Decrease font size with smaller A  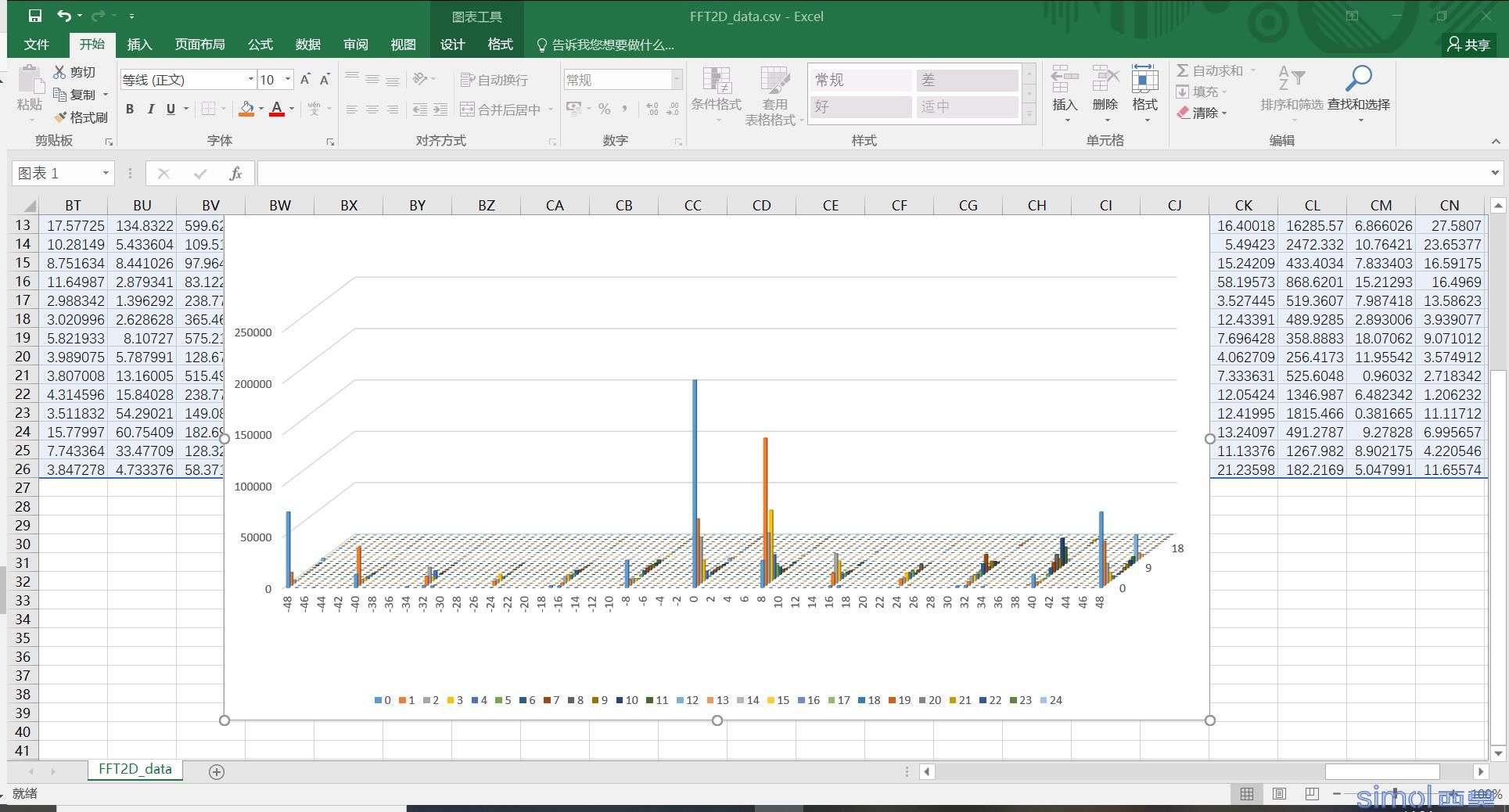pos(325,80)
